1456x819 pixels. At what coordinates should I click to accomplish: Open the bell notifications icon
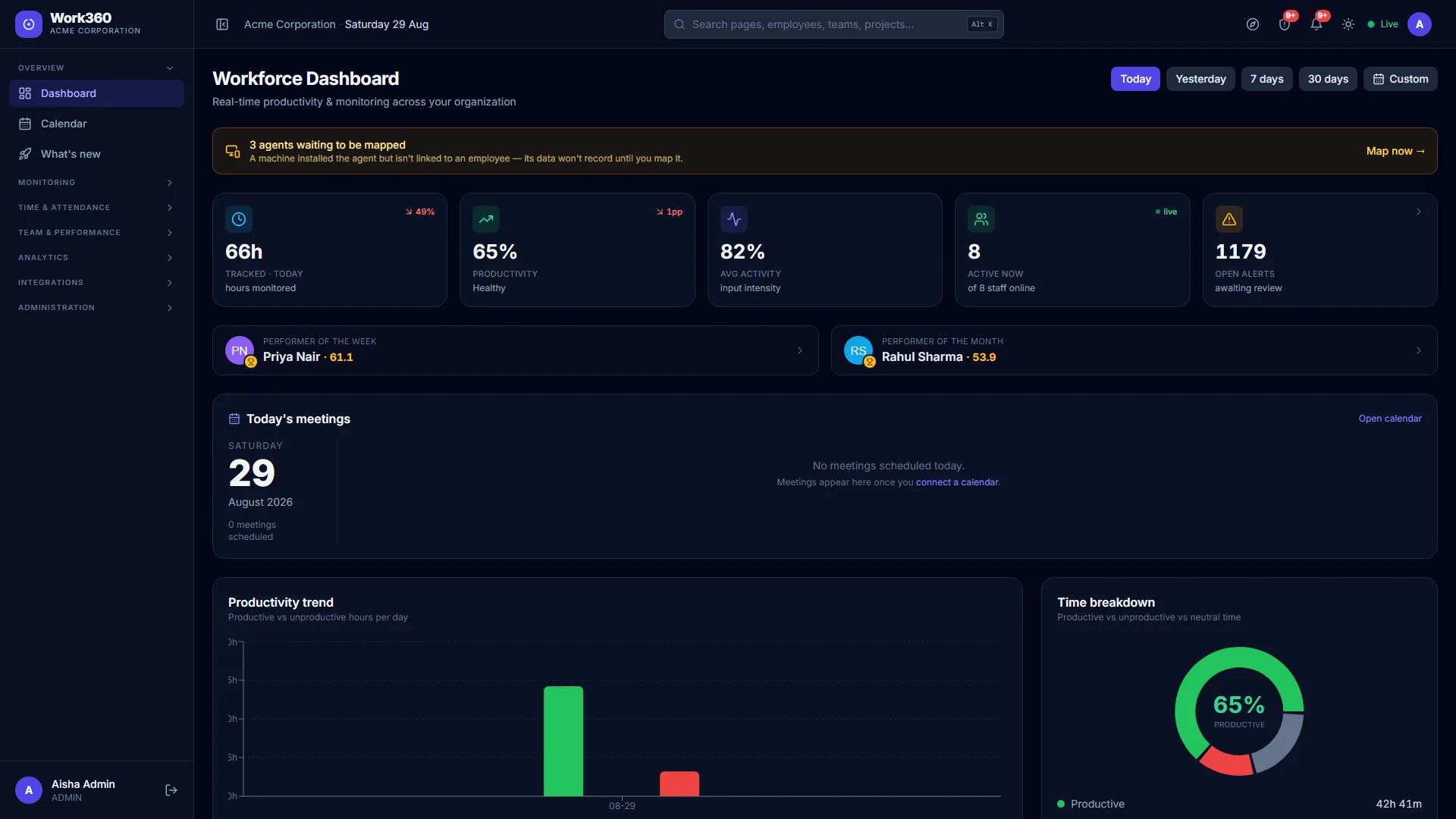tap(1316, 24)
